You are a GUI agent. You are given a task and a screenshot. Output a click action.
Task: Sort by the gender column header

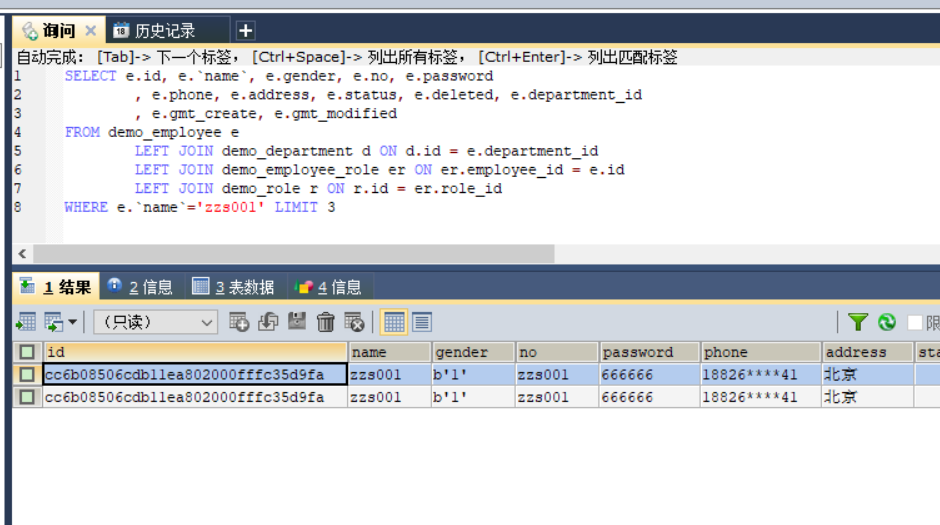pos(473,352)
